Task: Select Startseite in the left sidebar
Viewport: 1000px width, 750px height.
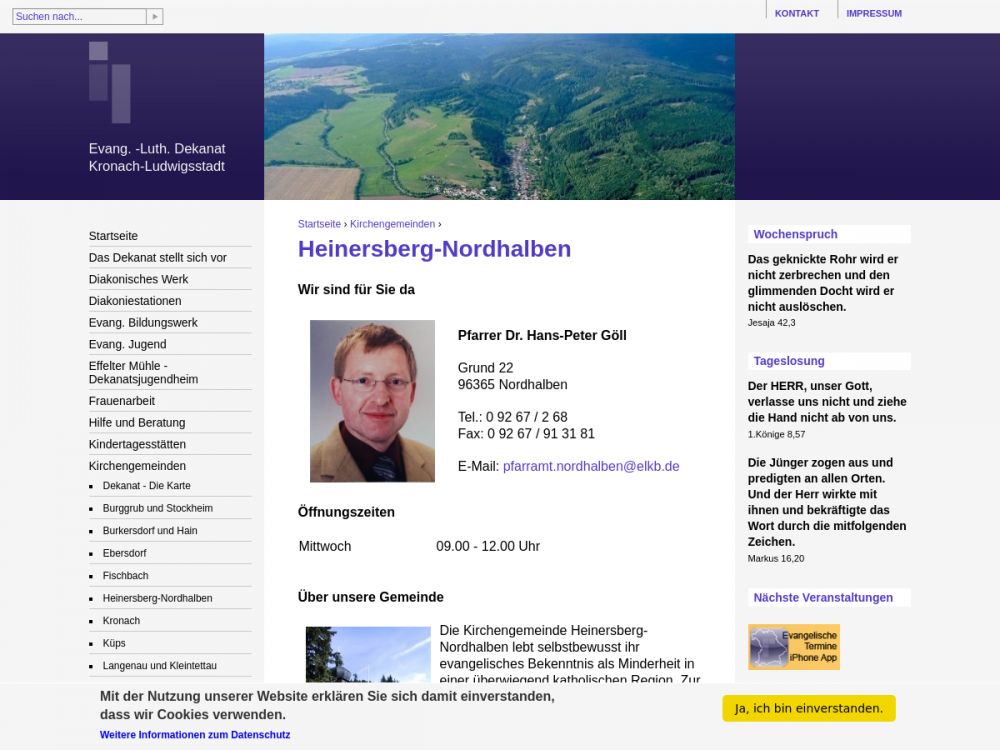Action: [x=113, y=236]
